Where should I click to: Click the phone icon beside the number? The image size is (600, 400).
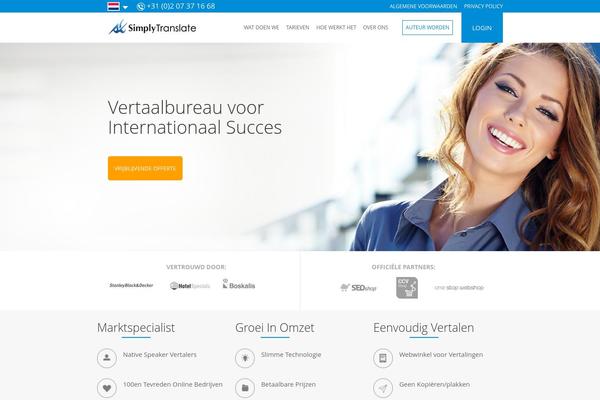pyautogui.click(x=140, y=7)
